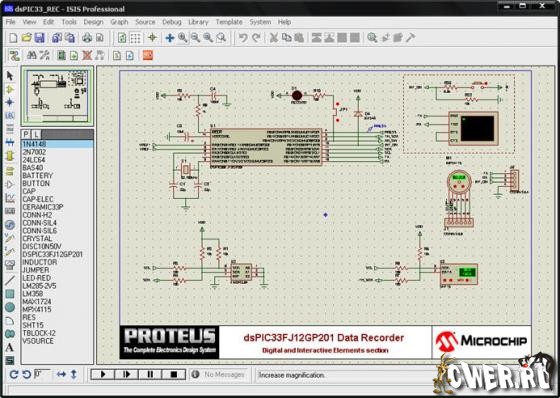The height and width of the screenshot is (398, 560).
Task: Start simulation with the Play button
Action: tap(103, 374)
